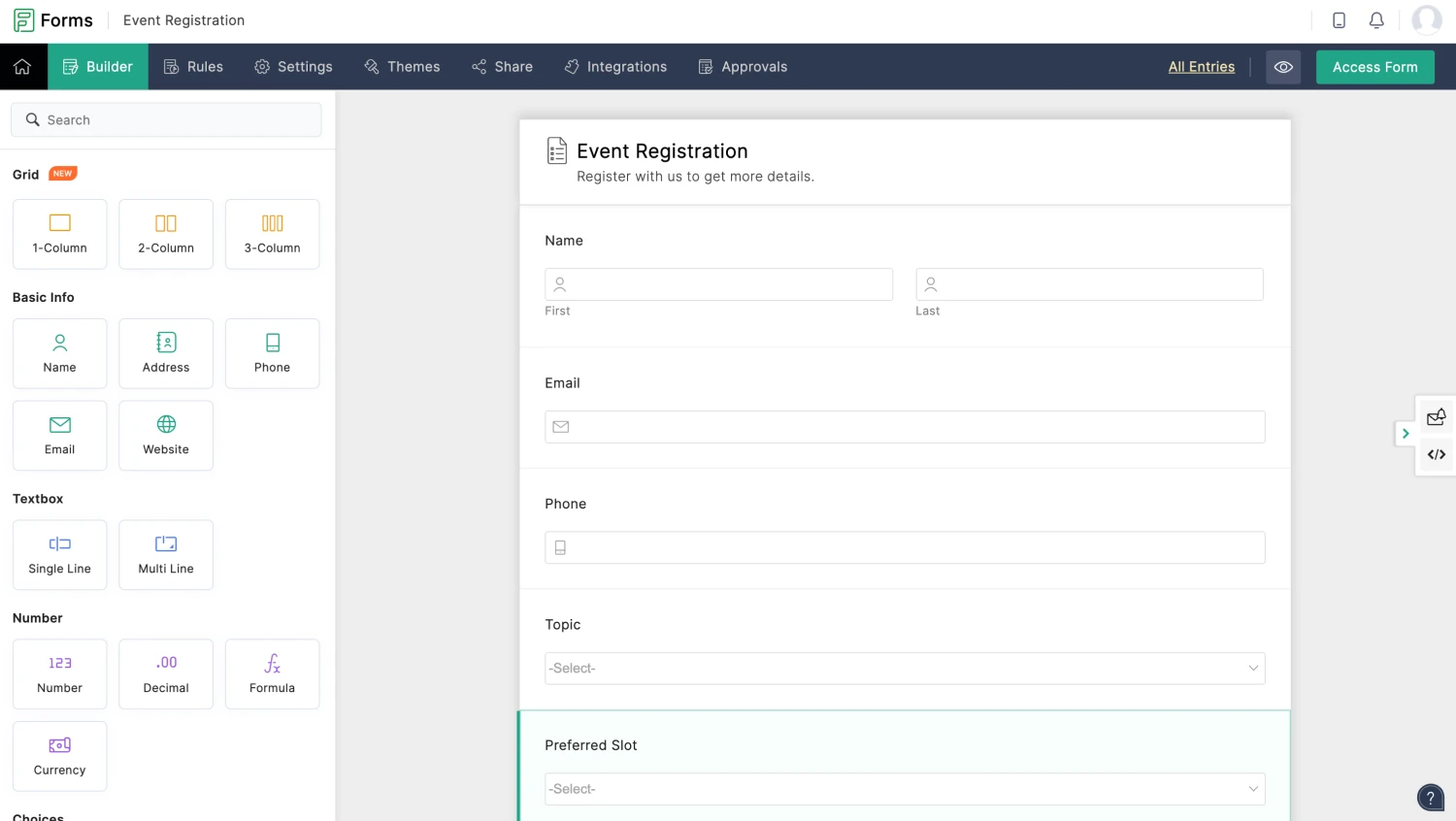Open All Entries link
1456x821 pixels.
[x=1201, y=67]
